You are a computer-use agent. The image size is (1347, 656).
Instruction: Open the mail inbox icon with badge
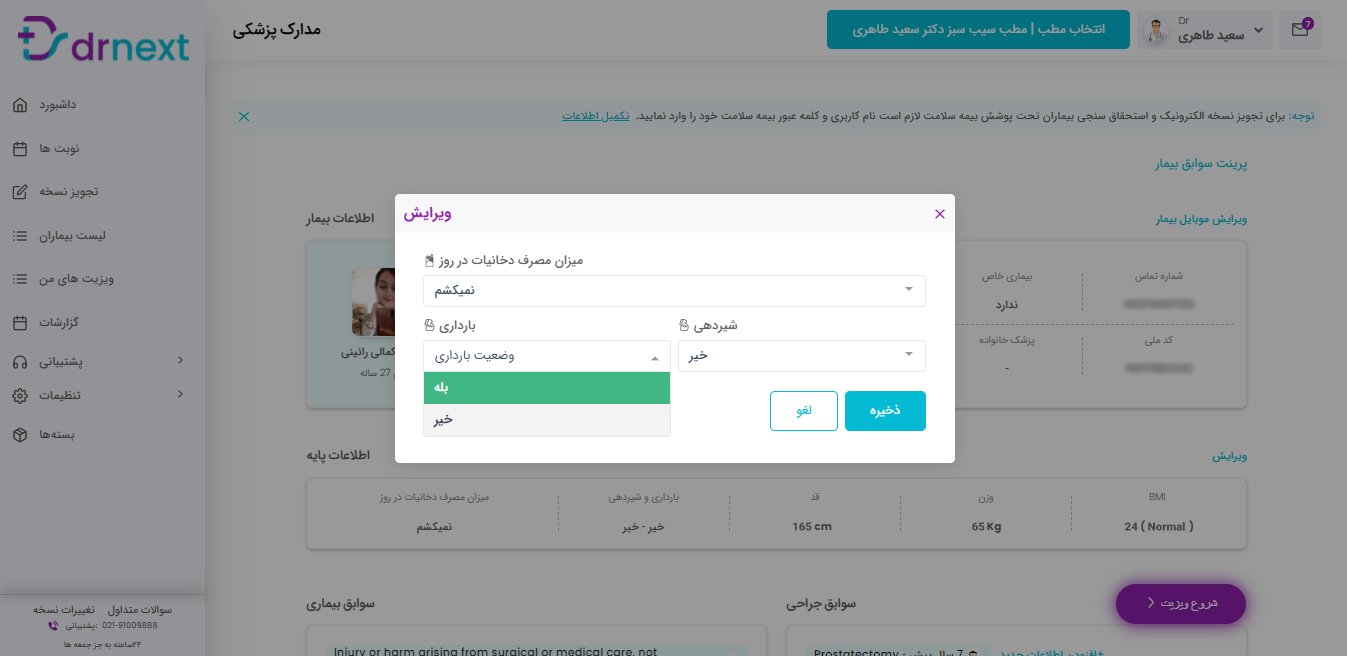(1300, 30)
